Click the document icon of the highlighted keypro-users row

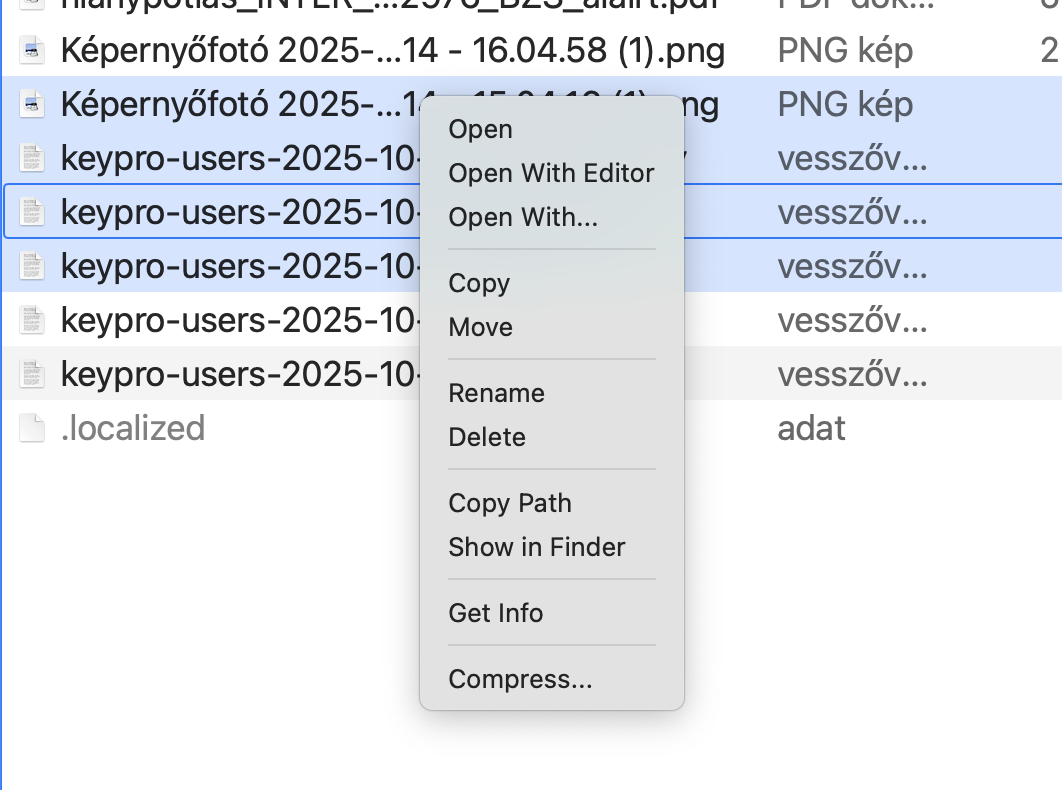[31, 212]
